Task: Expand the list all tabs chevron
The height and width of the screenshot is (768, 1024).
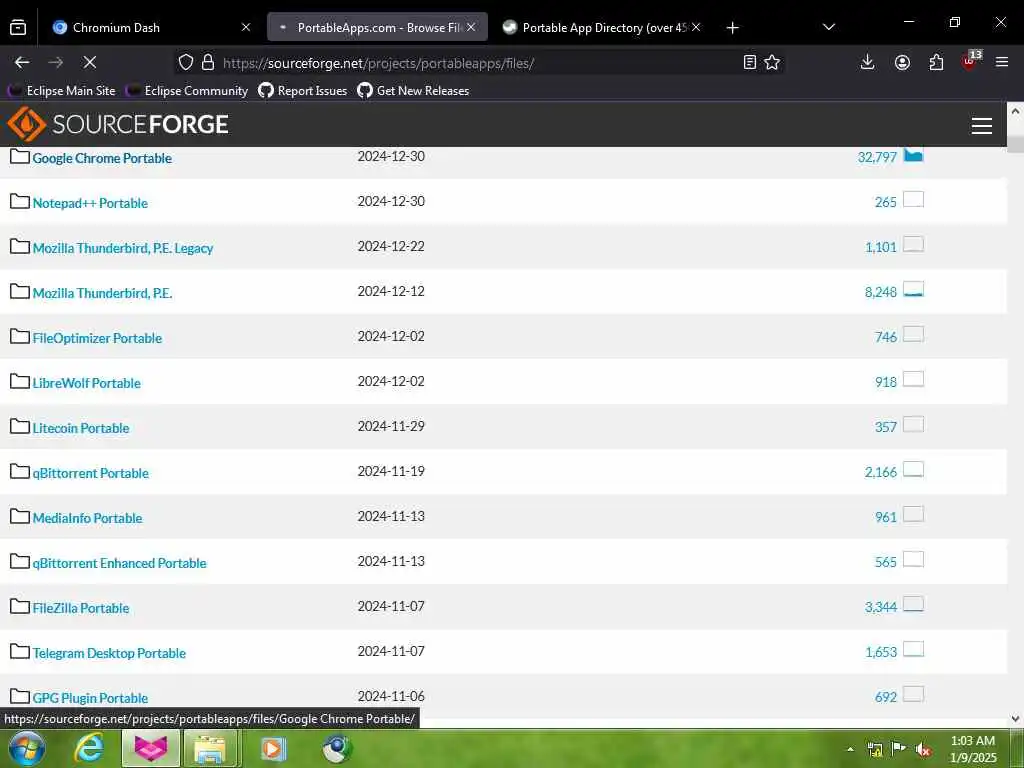Action: pyautogui.click(x=829, y=27)
